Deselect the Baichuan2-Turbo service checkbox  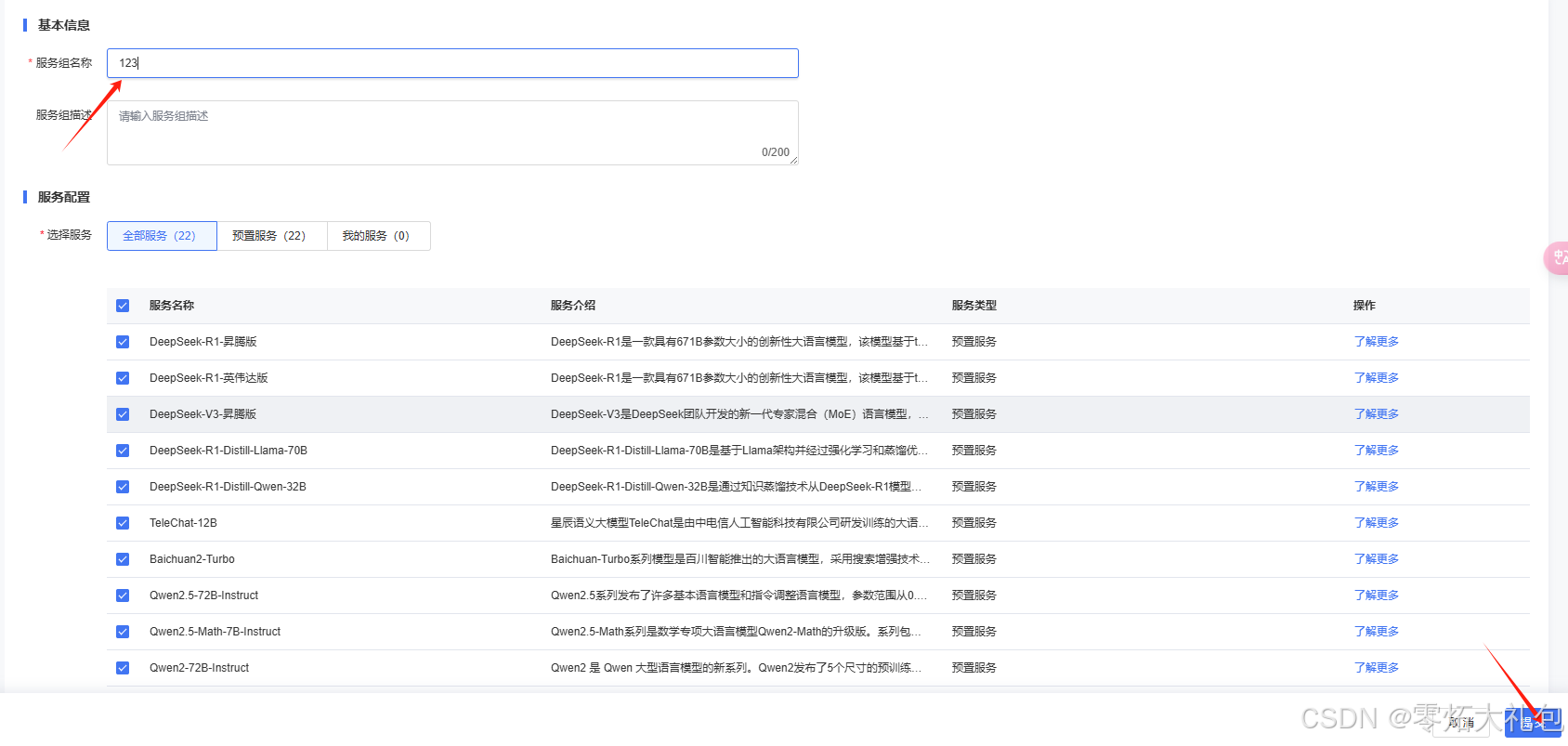tap(123, 559)
